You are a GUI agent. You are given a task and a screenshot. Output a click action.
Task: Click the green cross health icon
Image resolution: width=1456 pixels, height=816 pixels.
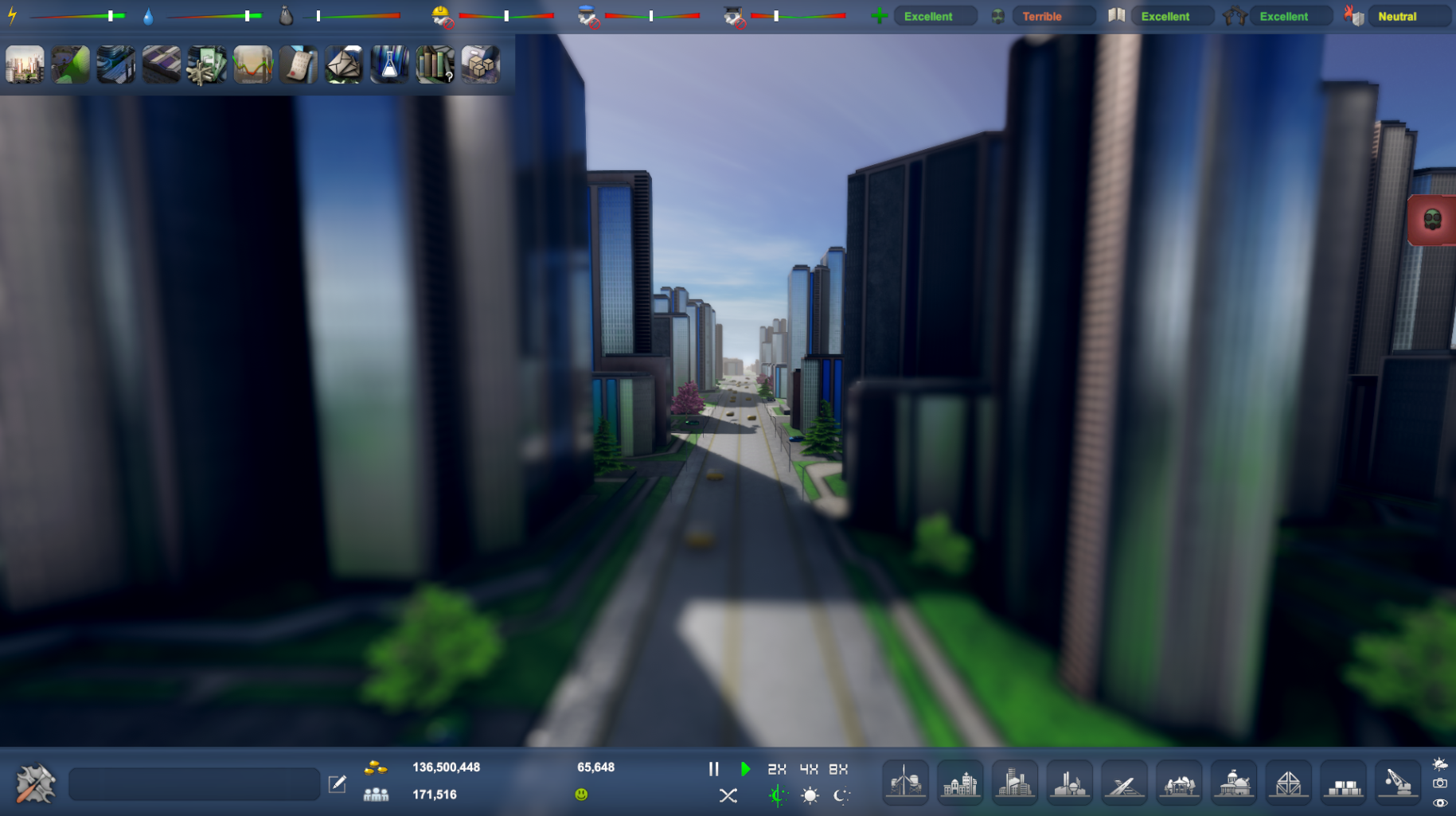pos(879,16)
